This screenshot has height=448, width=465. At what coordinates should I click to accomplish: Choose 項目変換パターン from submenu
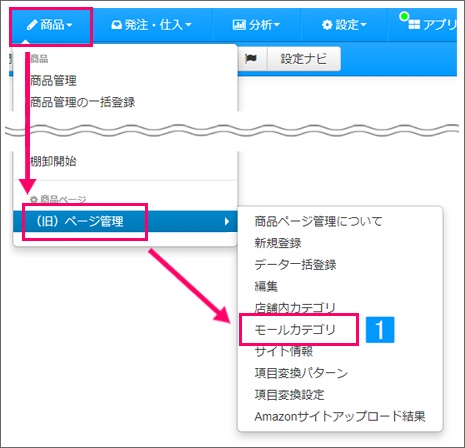pos(301,373)
